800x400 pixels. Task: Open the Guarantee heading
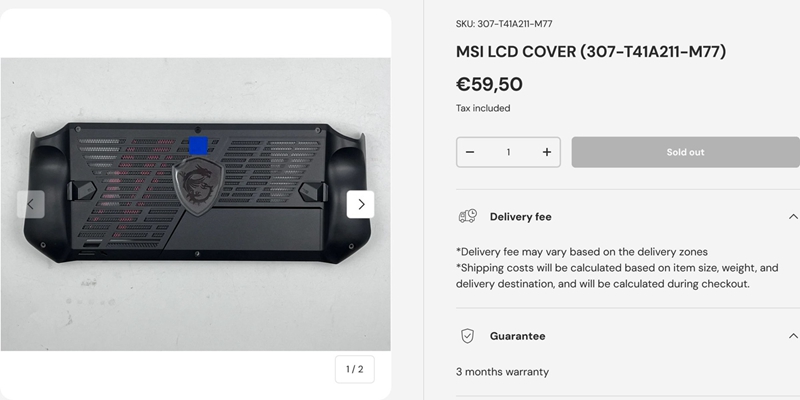pyautogui.click(x=517, y=336)
